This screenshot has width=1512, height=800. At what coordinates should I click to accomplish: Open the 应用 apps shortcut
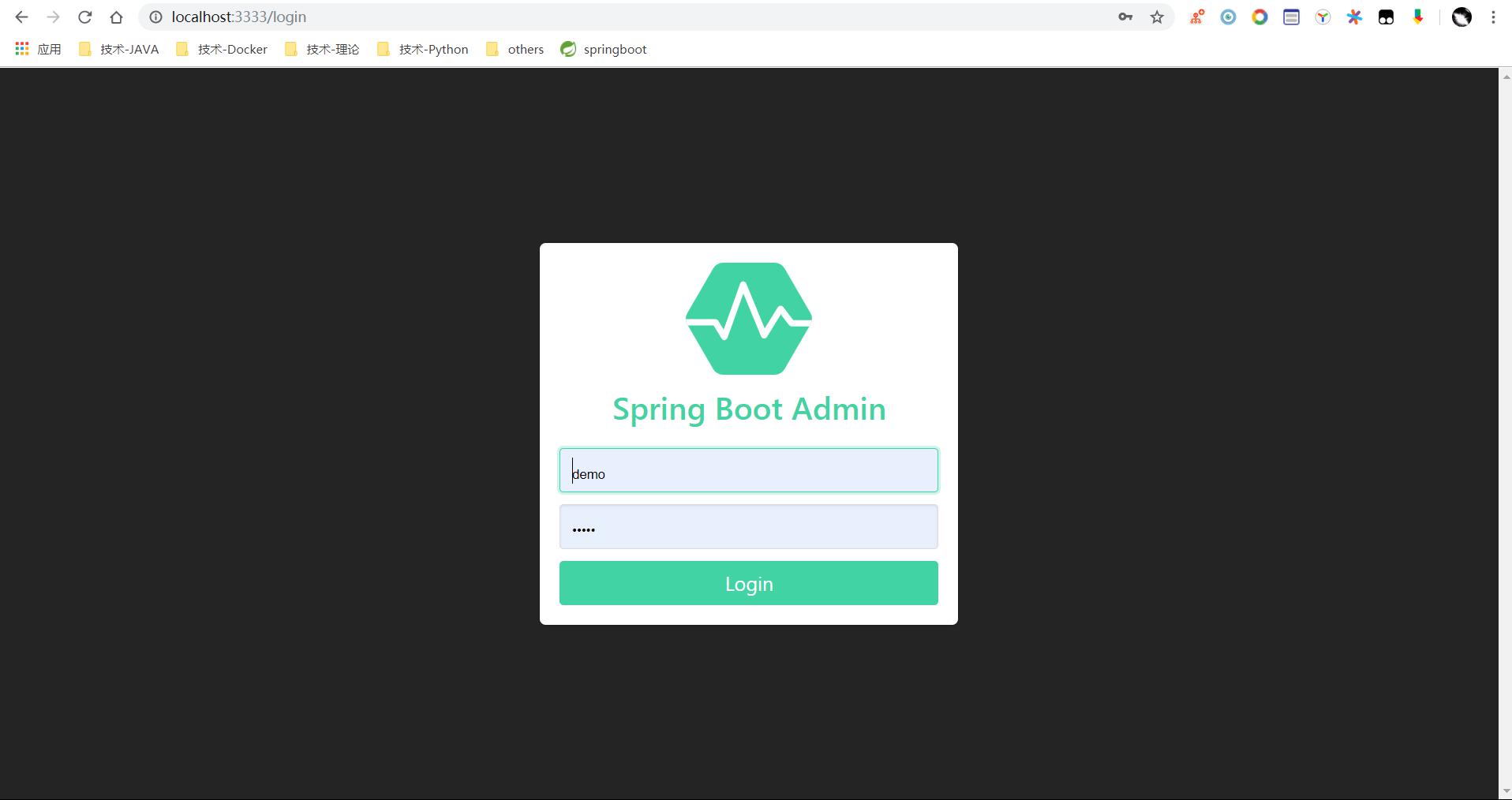pos(38,49)
